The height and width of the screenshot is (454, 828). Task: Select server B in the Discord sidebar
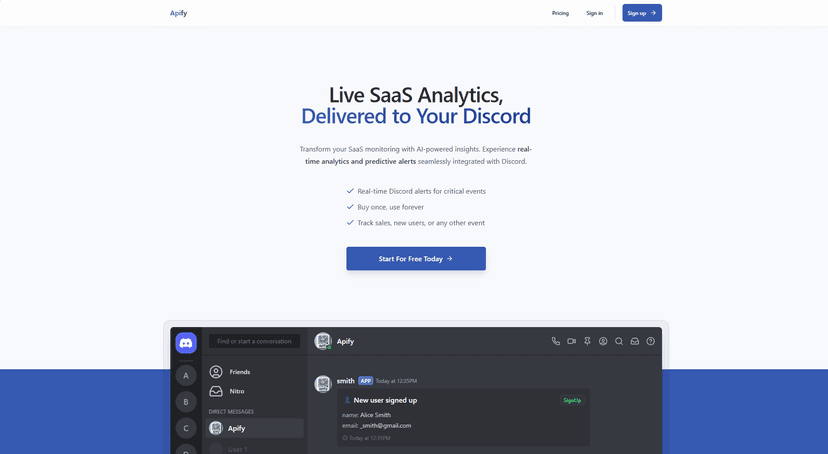pyautogui.click(x=186, y=402)
